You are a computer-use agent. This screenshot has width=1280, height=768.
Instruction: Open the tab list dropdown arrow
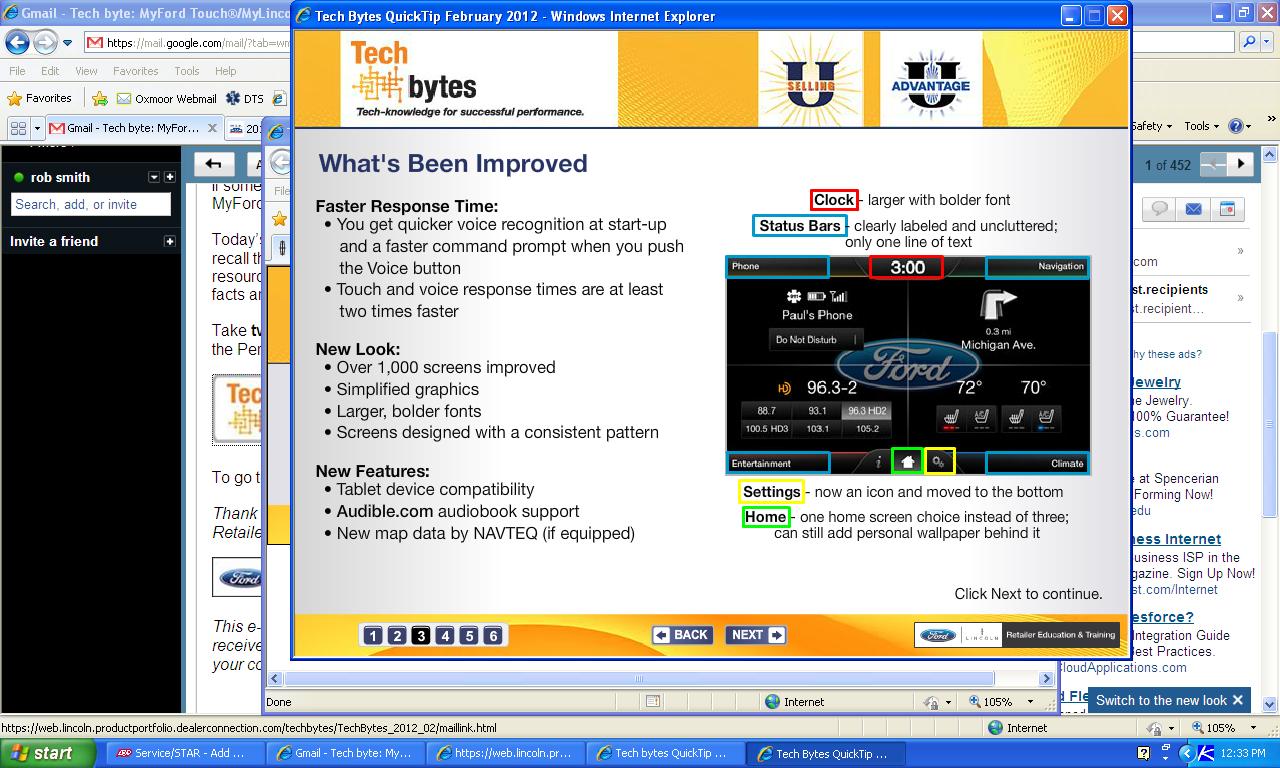click(37, 128)
